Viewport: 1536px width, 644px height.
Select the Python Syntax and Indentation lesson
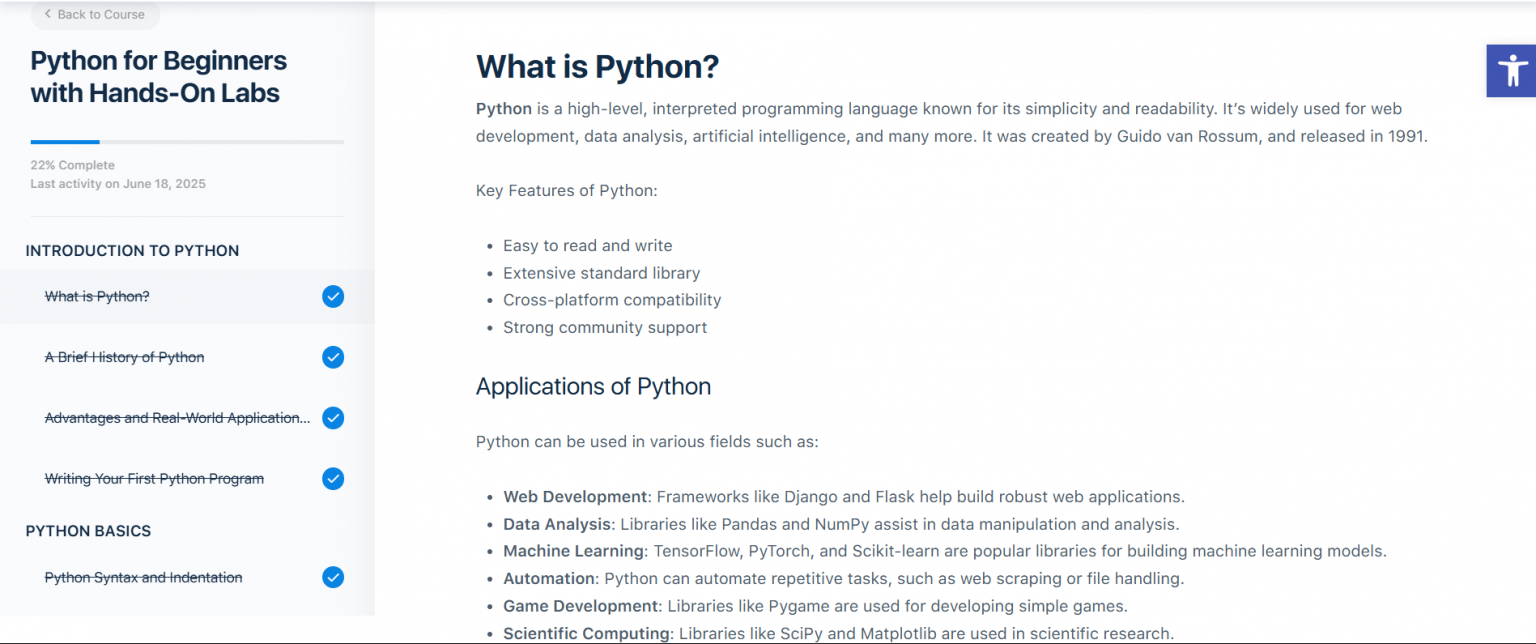point(143,577)
